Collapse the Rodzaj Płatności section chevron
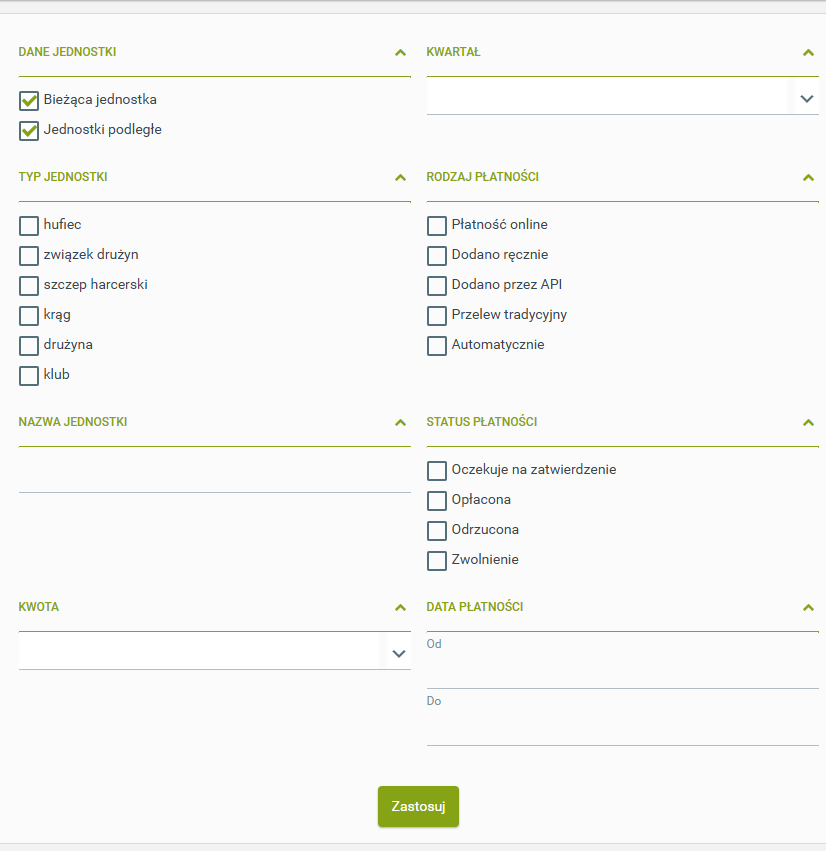This screenshot has height=851, width=826. point(808,178)
